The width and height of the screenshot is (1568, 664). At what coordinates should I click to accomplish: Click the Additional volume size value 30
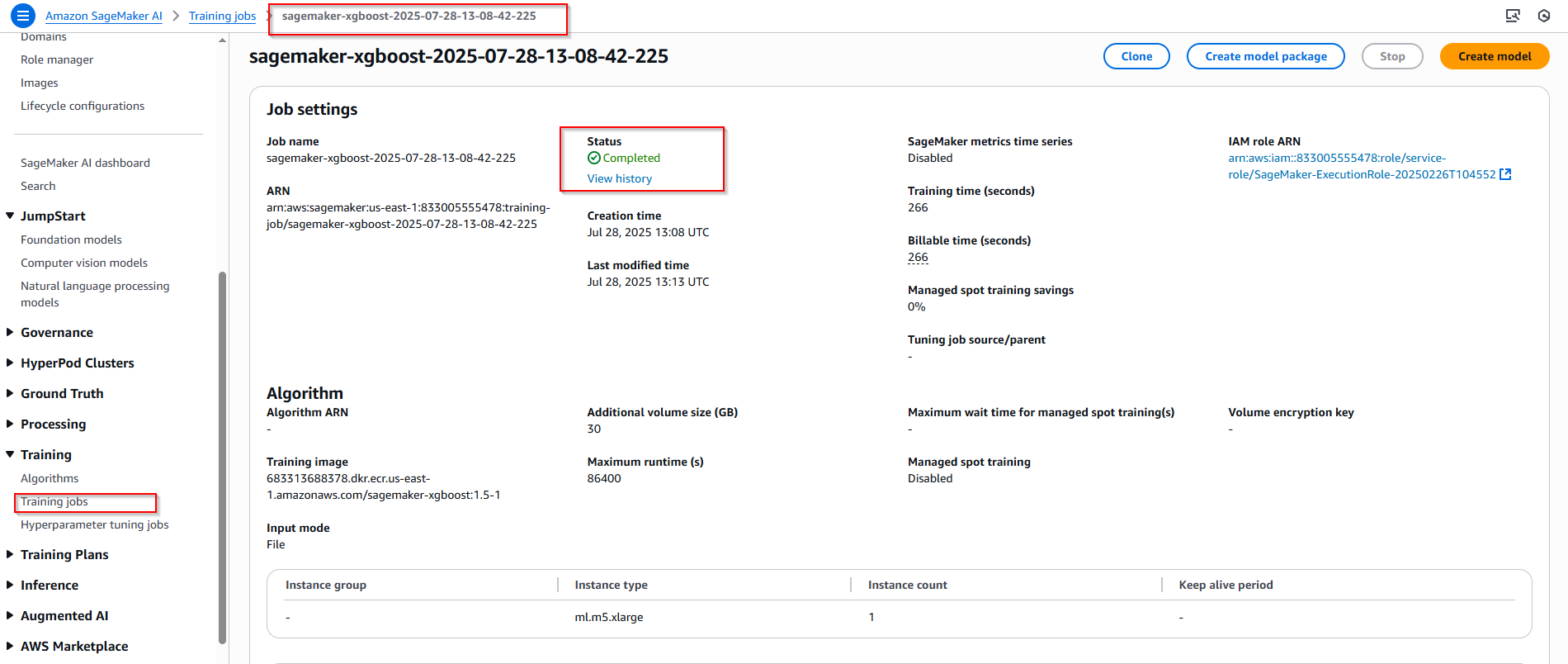(x=594, y=429)
